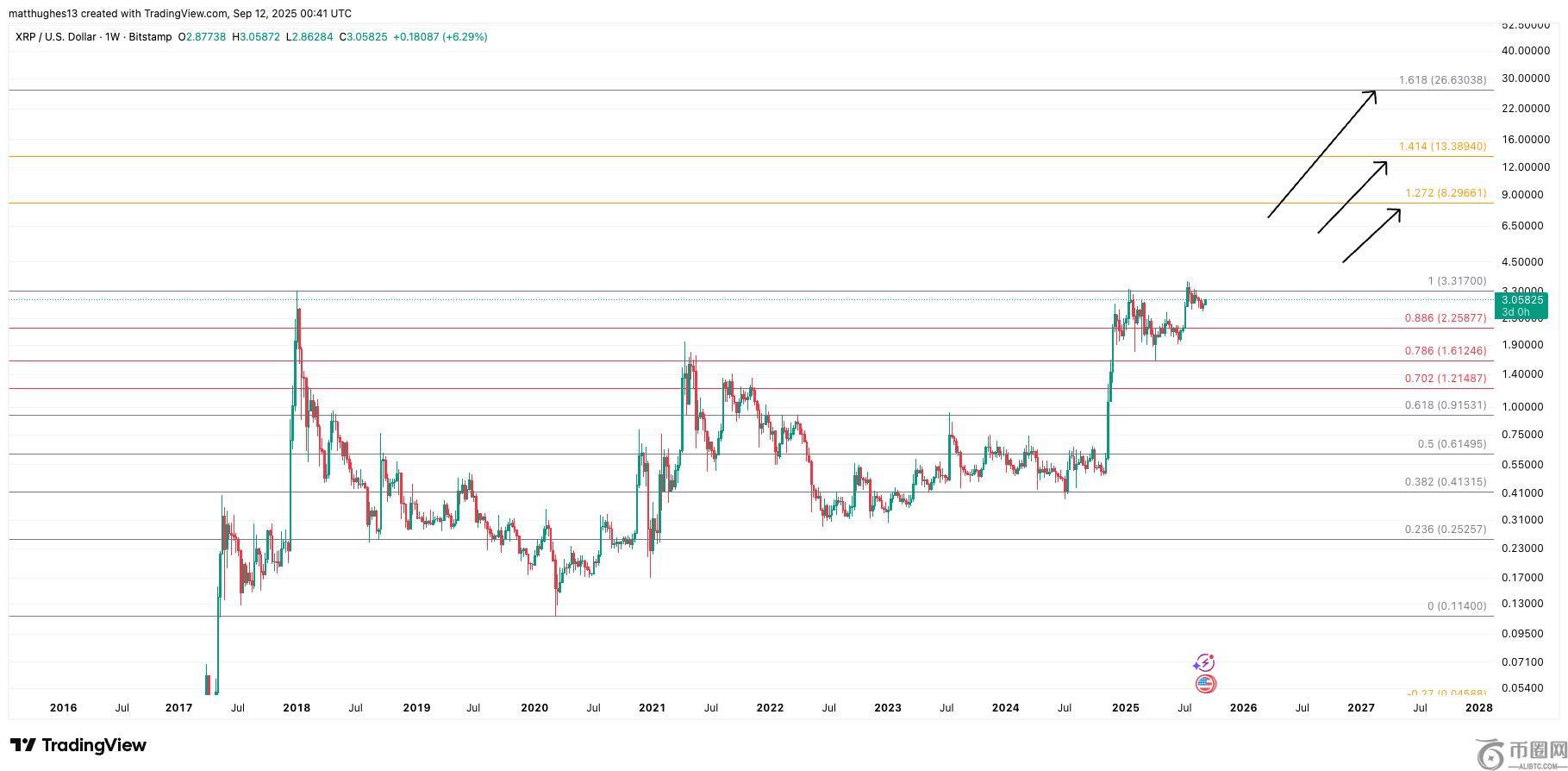Select the red 0.786 (1.61246) Fibonacci label

(x=1445, y=351)
